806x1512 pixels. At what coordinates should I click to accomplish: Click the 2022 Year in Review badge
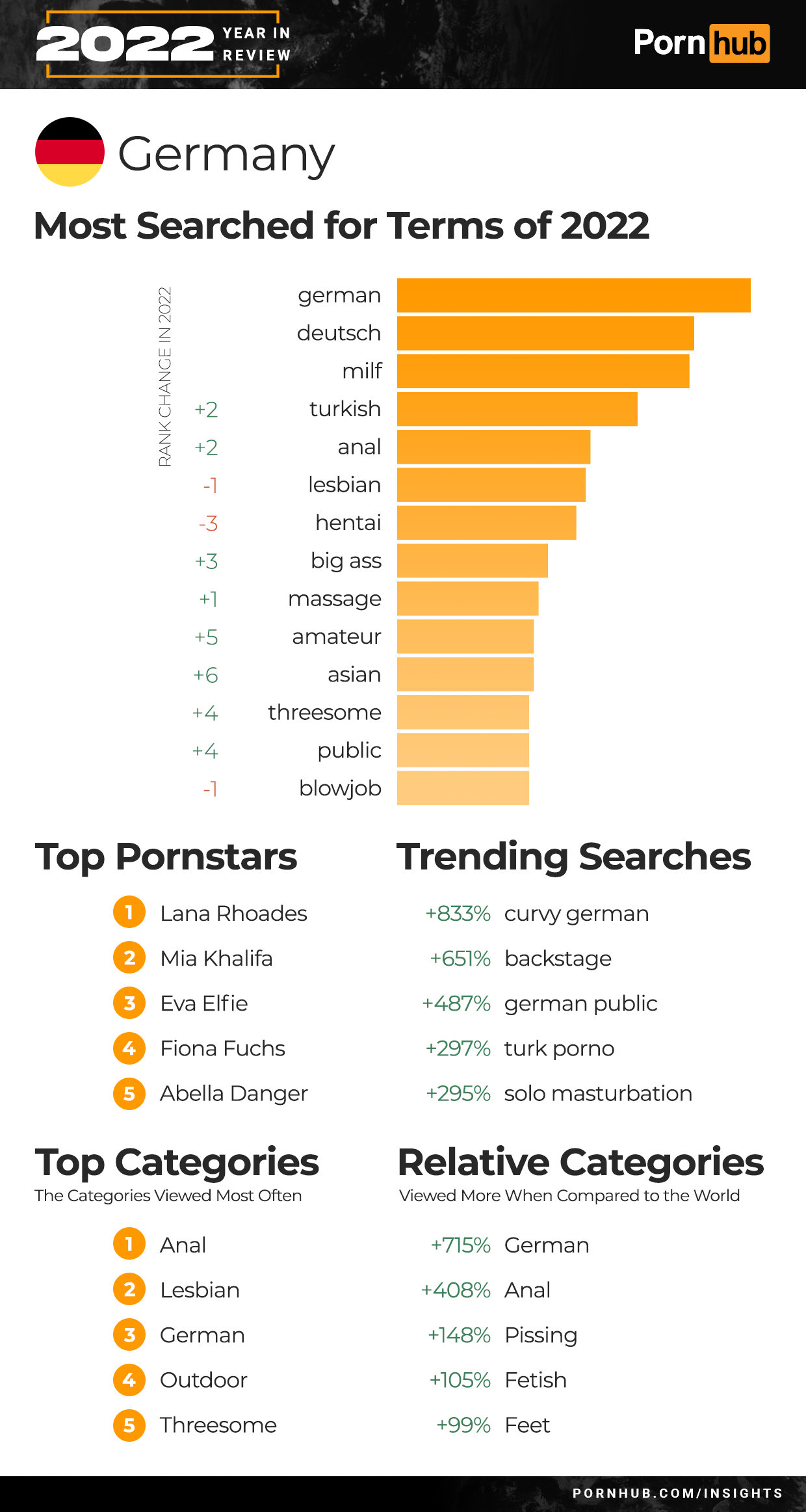[163, 44]
